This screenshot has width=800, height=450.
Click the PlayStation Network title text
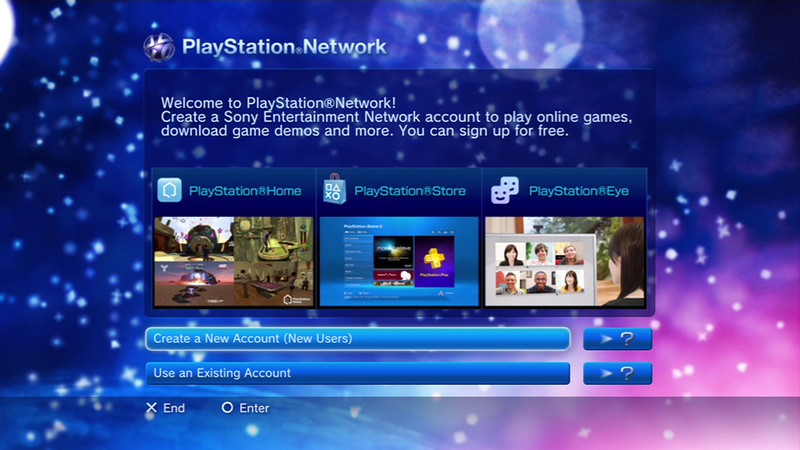coord(284,47)
